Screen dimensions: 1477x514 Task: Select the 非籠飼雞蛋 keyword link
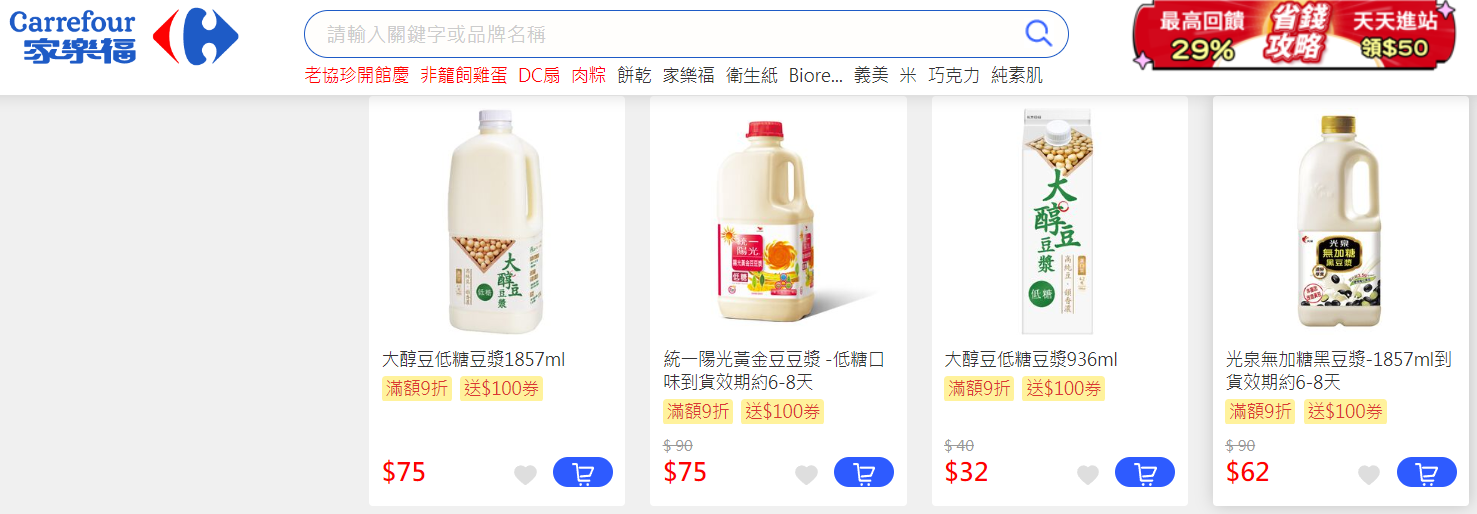click(x=464, y=75)
